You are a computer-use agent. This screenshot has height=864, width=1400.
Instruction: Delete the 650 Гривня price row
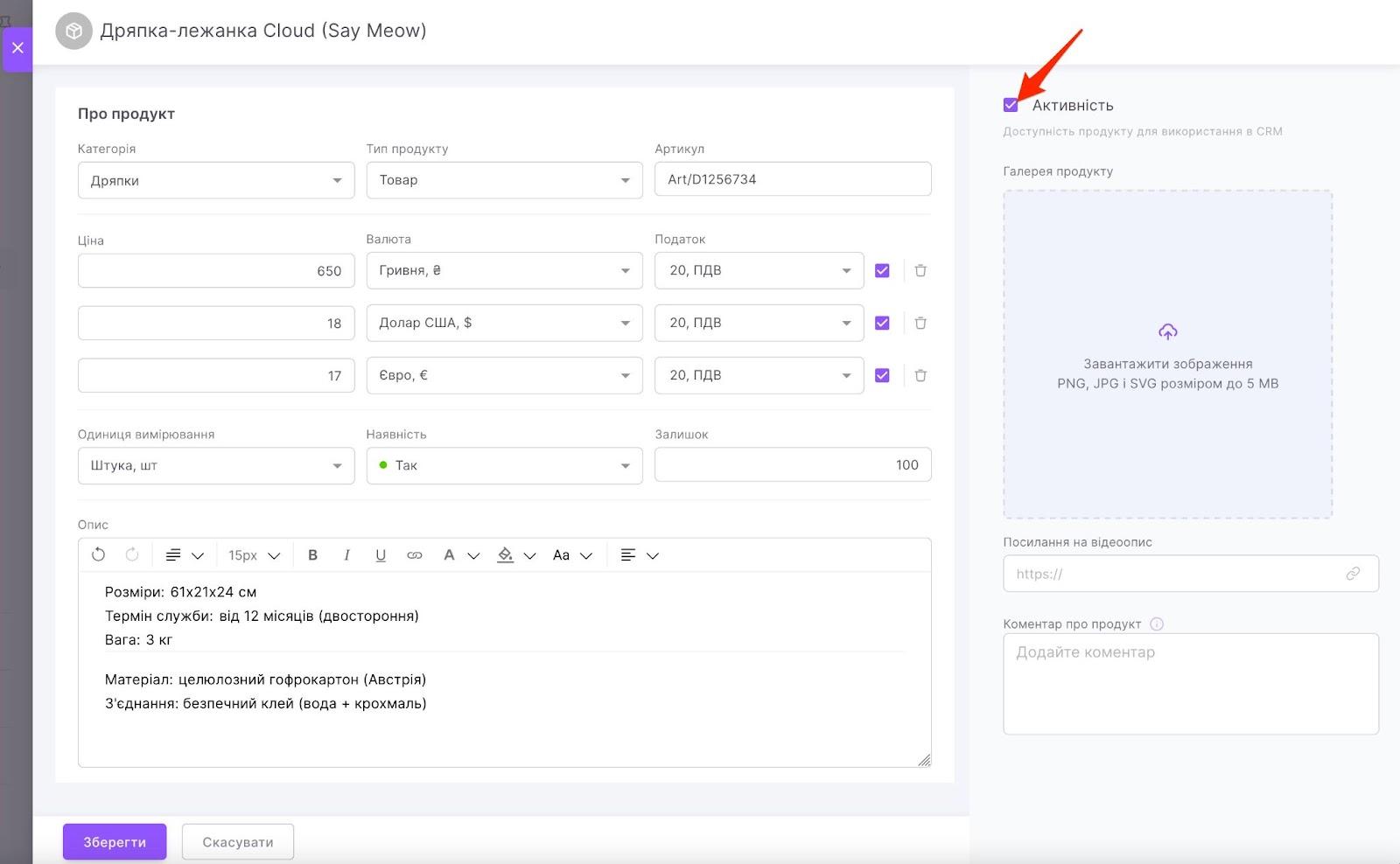click(920, 271)
